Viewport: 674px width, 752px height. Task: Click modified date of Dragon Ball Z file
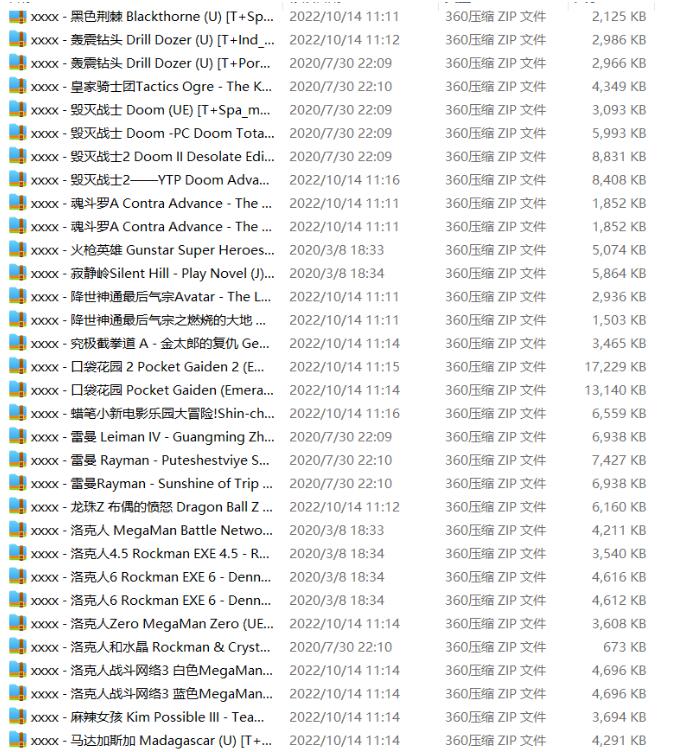click(344, 507)
